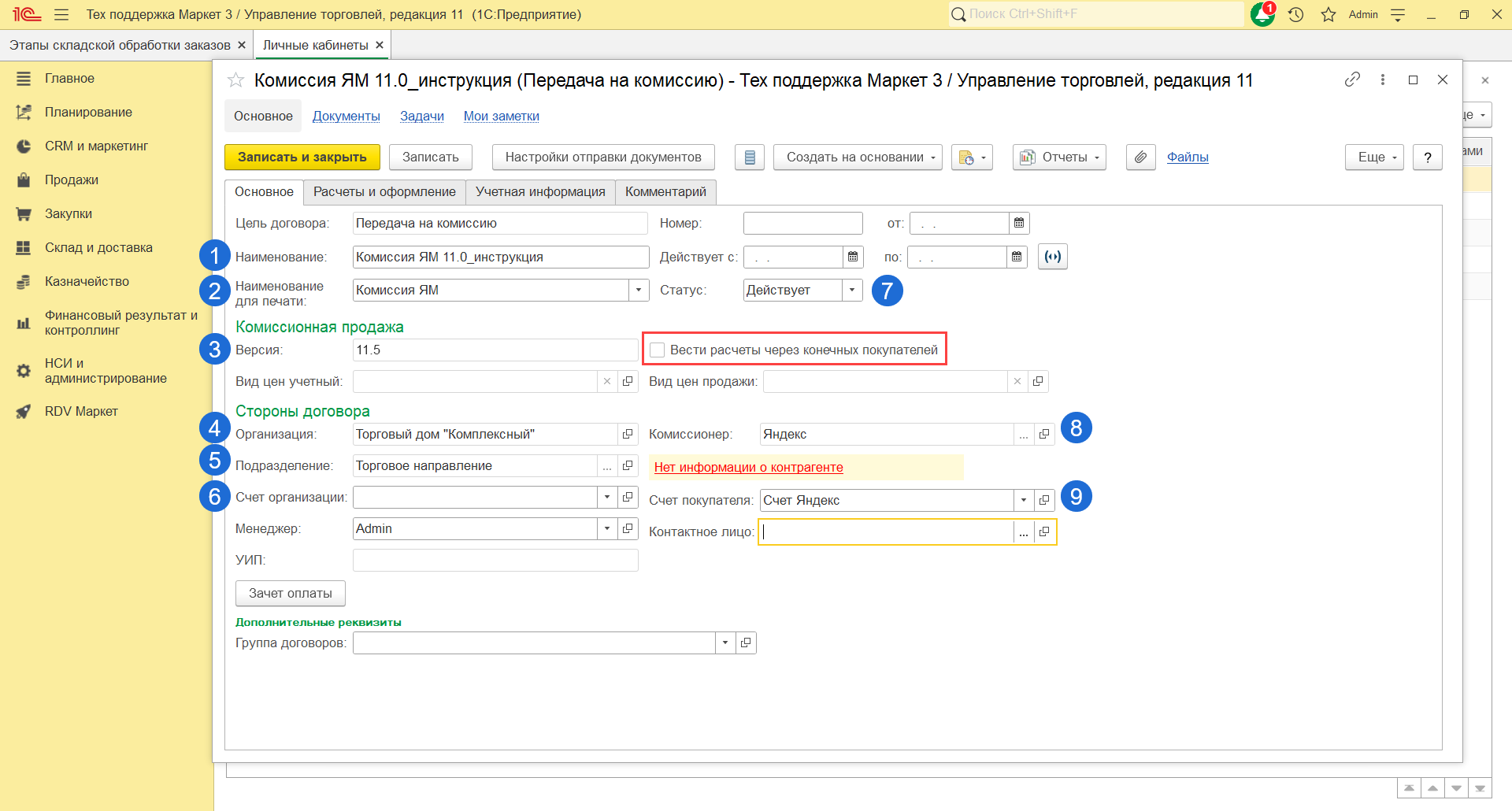Image resolution: width=1512 pixels, height=811 pixels.
Task: Click the paperclip attach files icon
Action: pyautogui.click(x=1140, y=157)
